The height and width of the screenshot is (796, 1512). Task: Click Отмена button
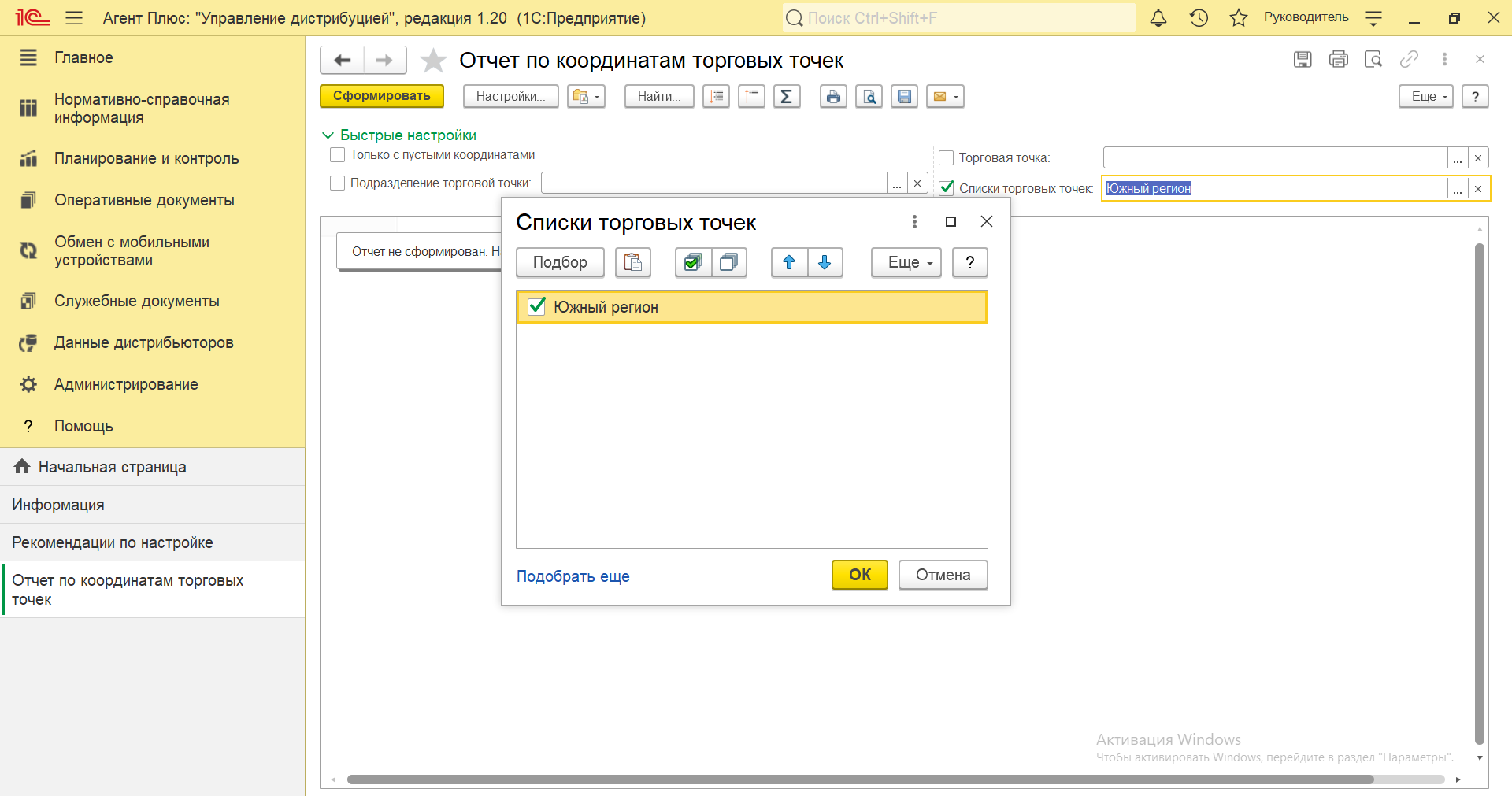(x=943, y=575)
